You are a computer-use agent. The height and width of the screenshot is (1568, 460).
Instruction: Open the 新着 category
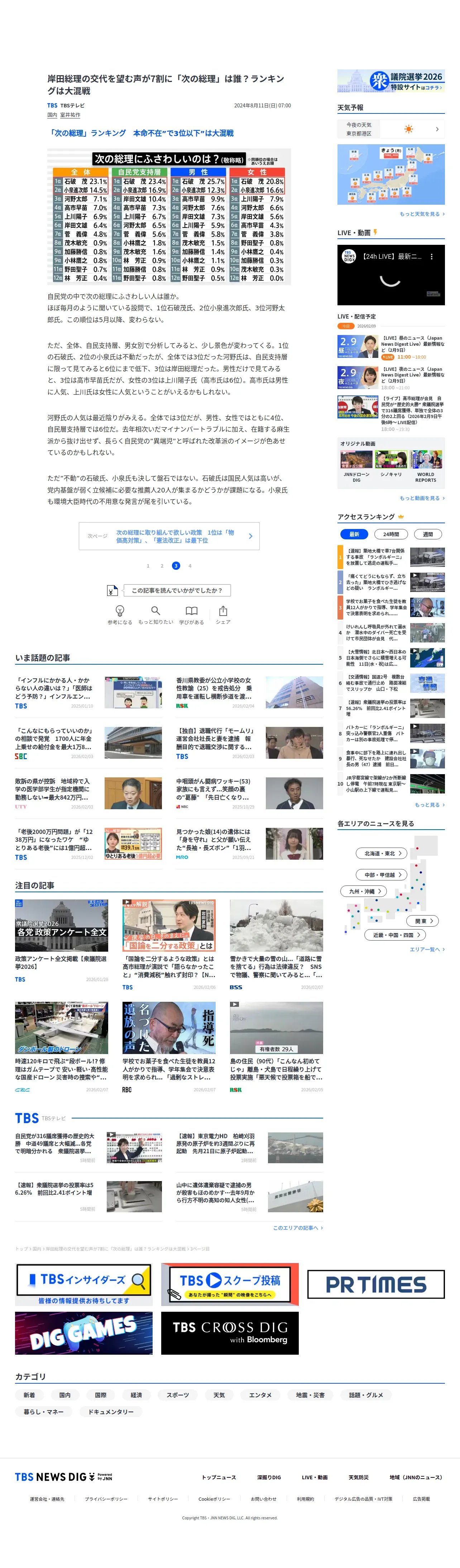pyautogui.click(x=29, y=1394)
